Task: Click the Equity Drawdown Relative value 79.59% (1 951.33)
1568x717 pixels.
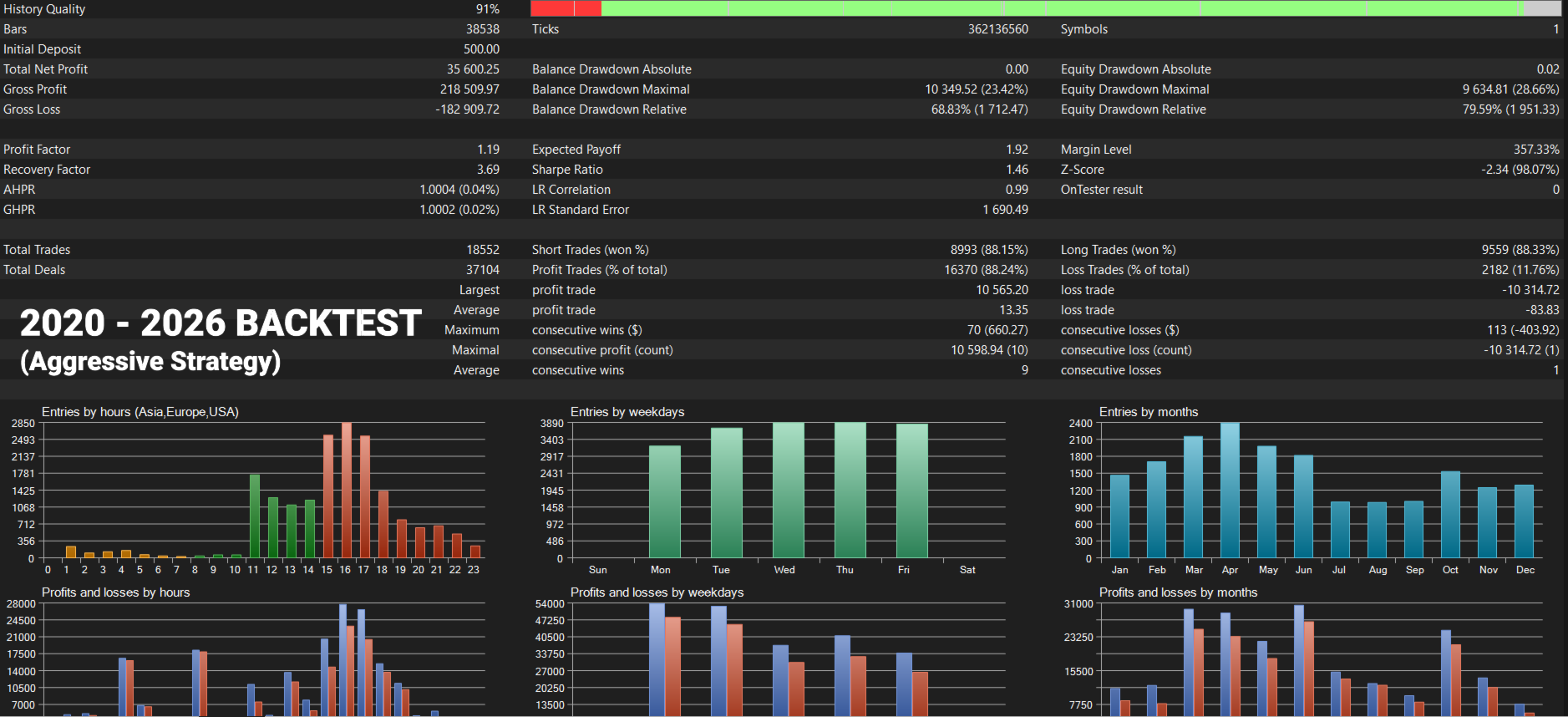Action: click(1511, 109)
